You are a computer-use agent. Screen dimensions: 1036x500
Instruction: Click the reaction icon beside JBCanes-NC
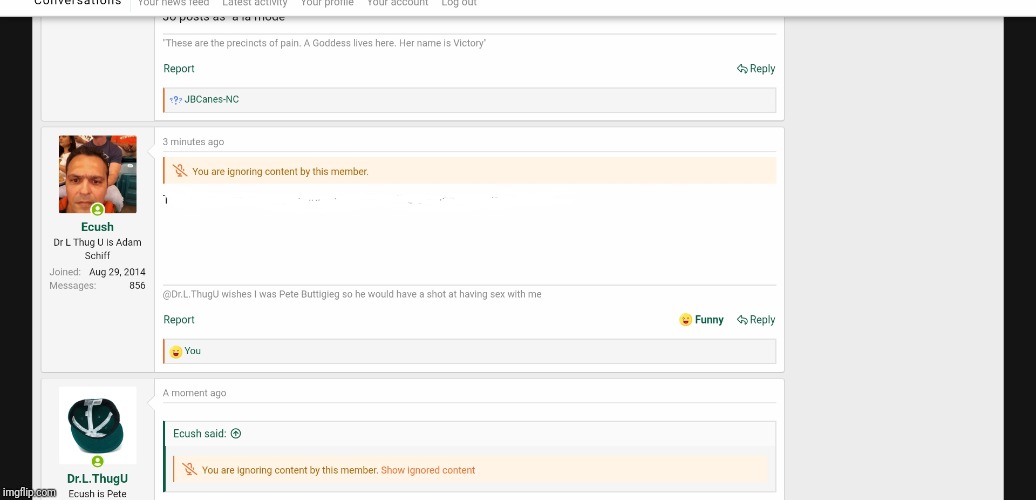point(175,100)
